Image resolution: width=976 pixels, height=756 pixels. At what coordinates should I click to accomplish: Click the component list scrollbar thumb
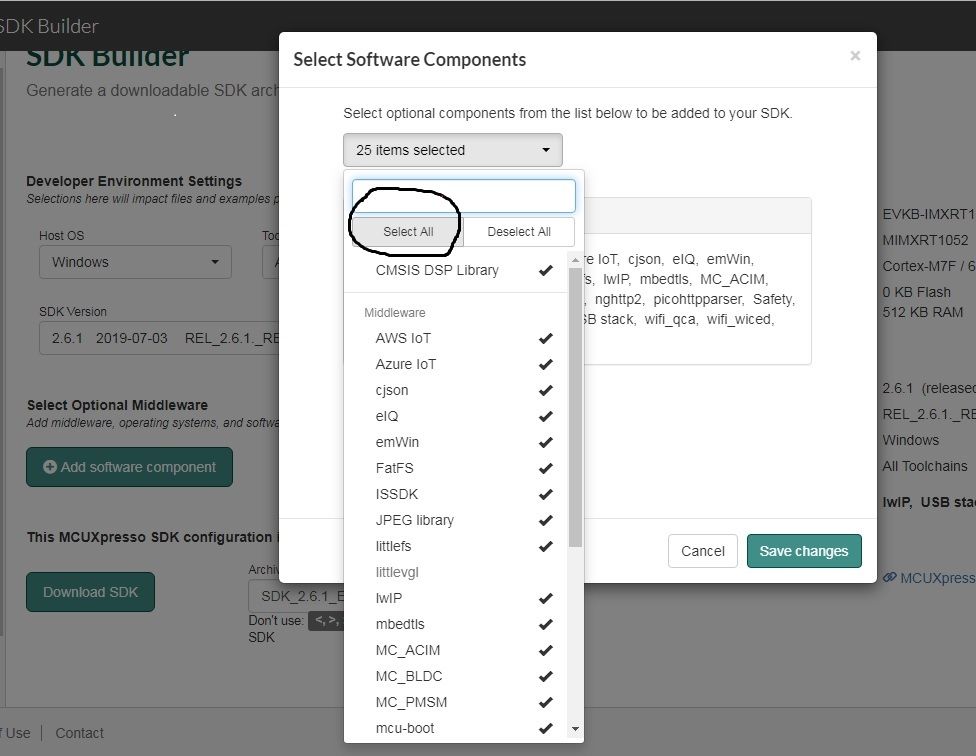coord(576,408)
